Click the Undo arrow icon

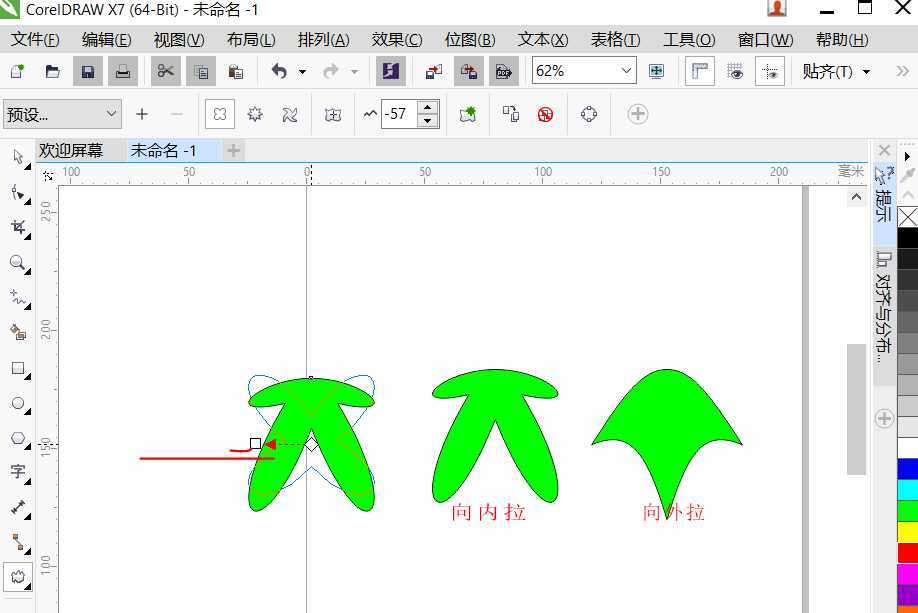point(280,71)
